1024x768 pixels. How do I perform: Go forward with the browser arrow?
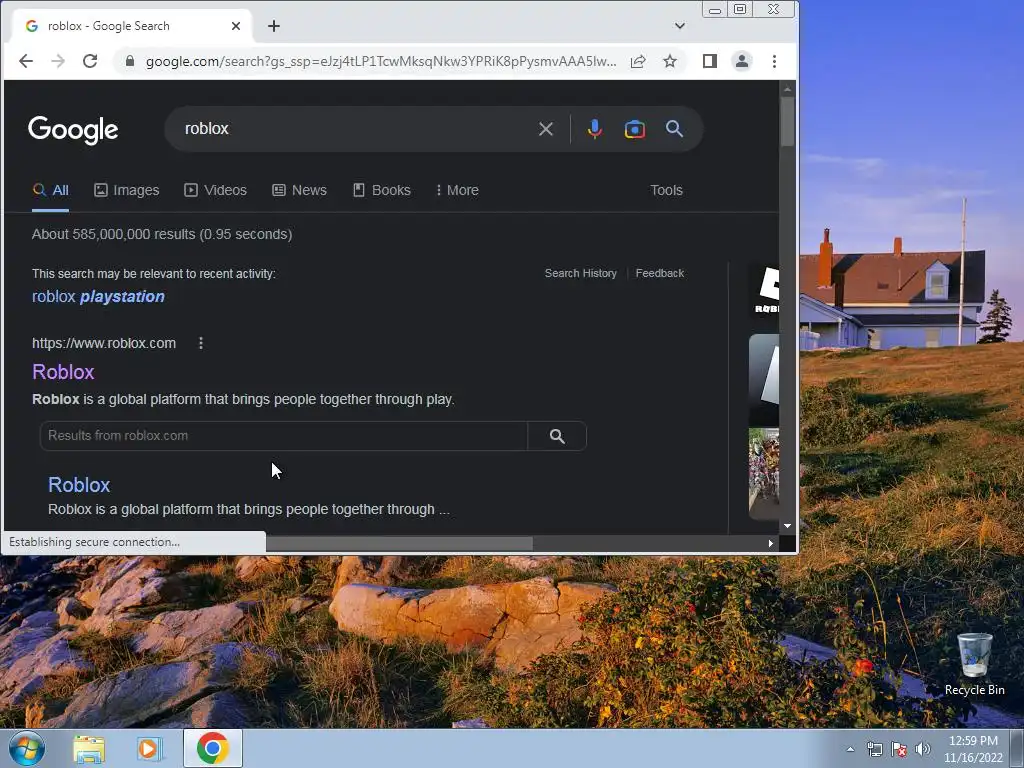click(57, 61)
